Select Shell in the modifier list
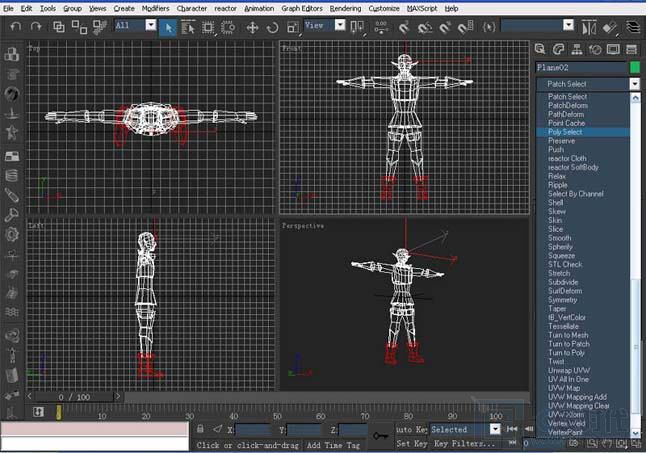The height and width of the screenshot is (453, 646). (x=583, y=203)
